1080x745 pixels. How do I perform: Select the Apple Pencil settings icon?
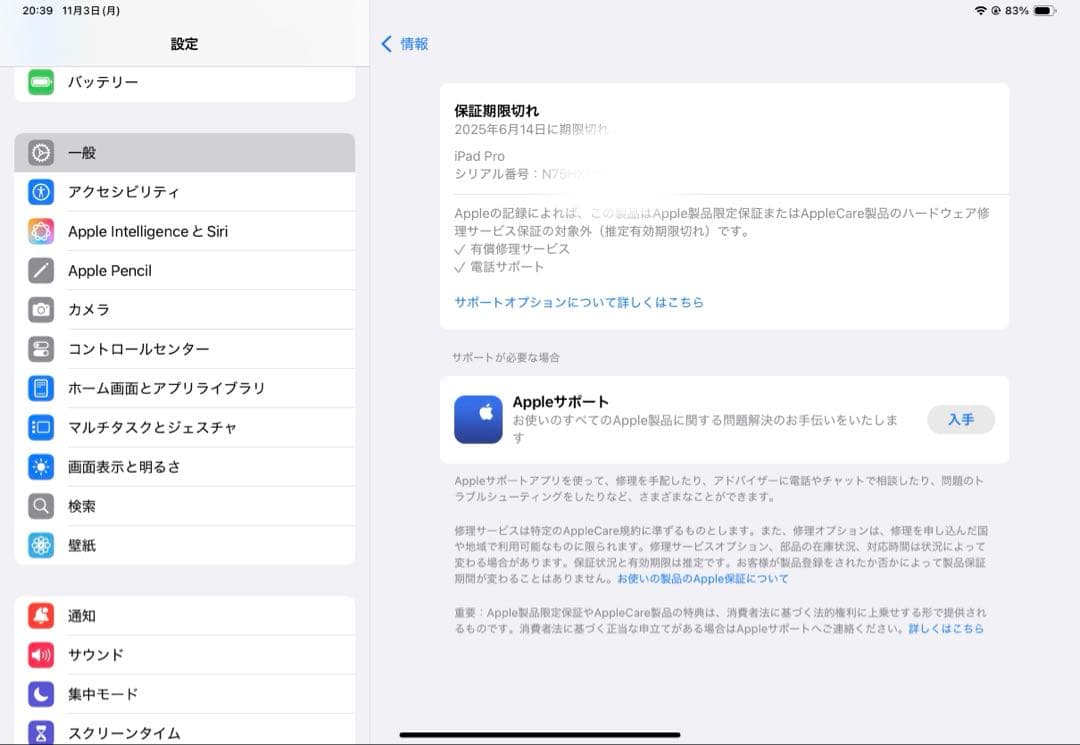click(x=40, y=270)
